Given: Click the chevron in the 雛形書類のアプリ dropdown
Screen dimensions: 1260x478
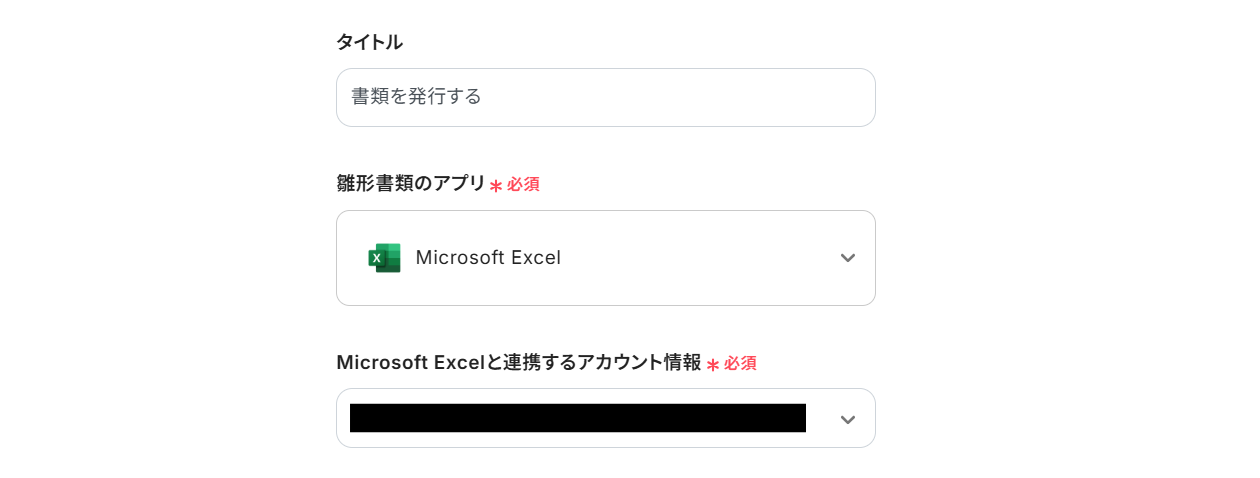Looking at the screenshot, I should [848, 258].
